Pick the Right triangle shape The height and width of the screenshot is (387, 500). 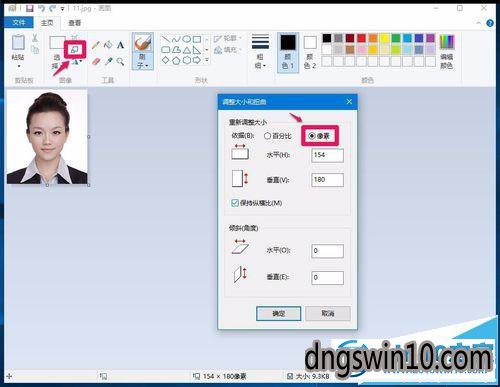tap(197, 50)
